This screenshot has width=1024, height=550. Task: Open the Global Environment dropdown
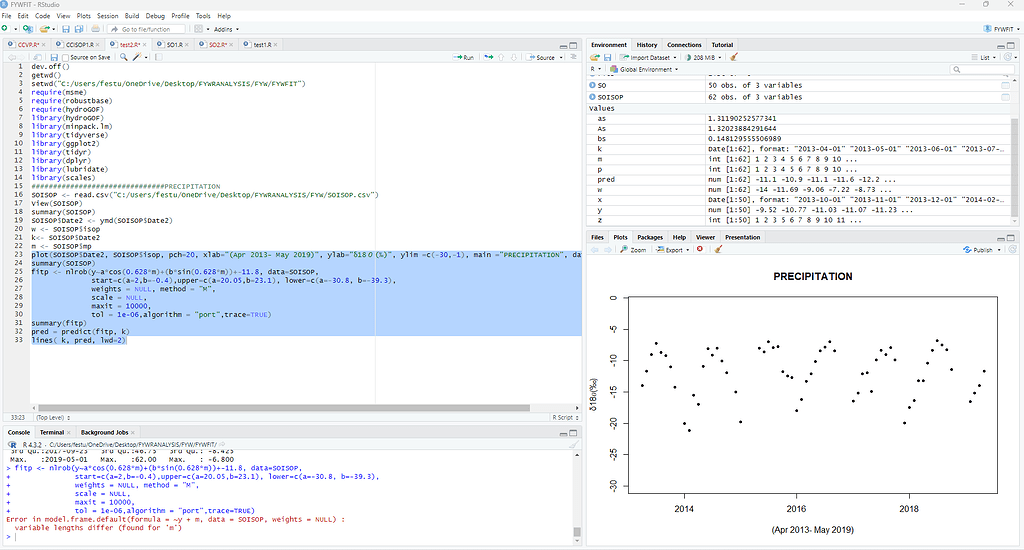click(x=648, y=70)
